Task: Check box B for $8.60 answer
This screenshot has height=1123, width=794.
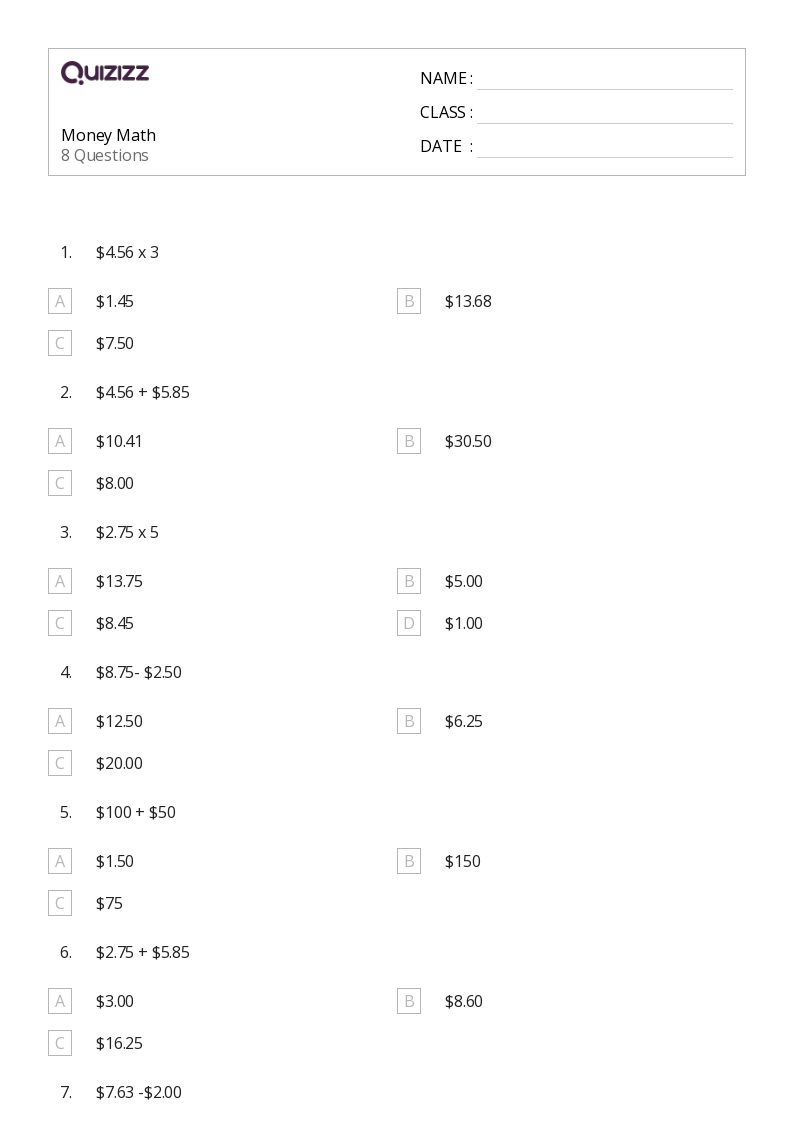Action: (x=409, y=1001)
